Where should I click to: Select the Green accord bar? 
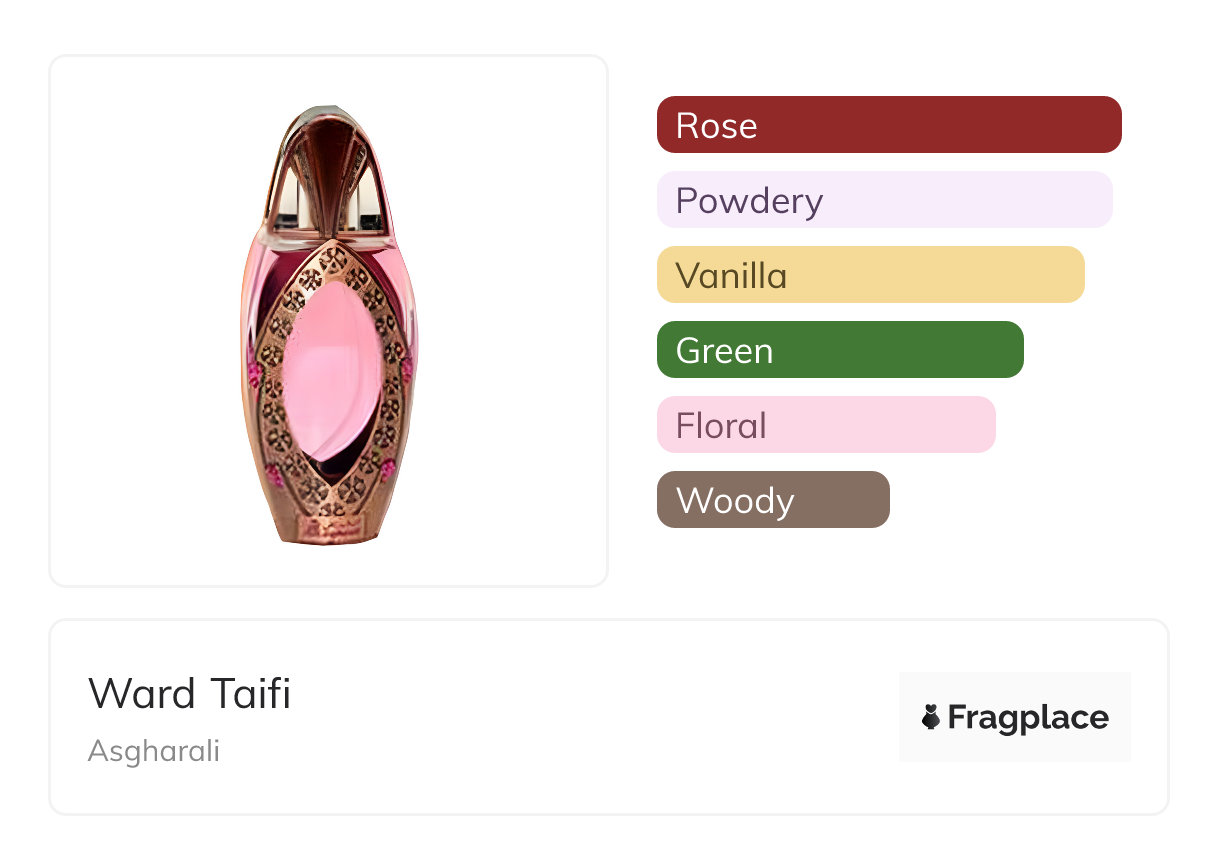pos(840,350)
